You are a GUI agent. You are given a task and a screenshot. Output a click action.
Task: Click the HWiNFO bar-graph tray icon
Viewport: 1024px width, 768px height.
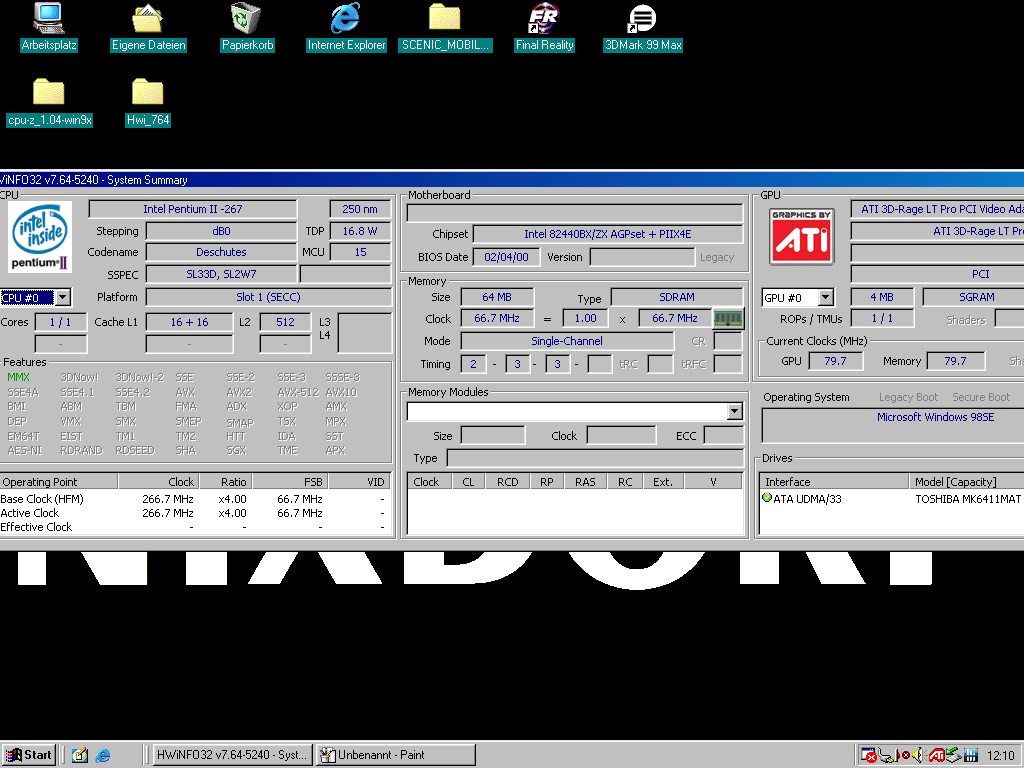click(x=970, y=756)
